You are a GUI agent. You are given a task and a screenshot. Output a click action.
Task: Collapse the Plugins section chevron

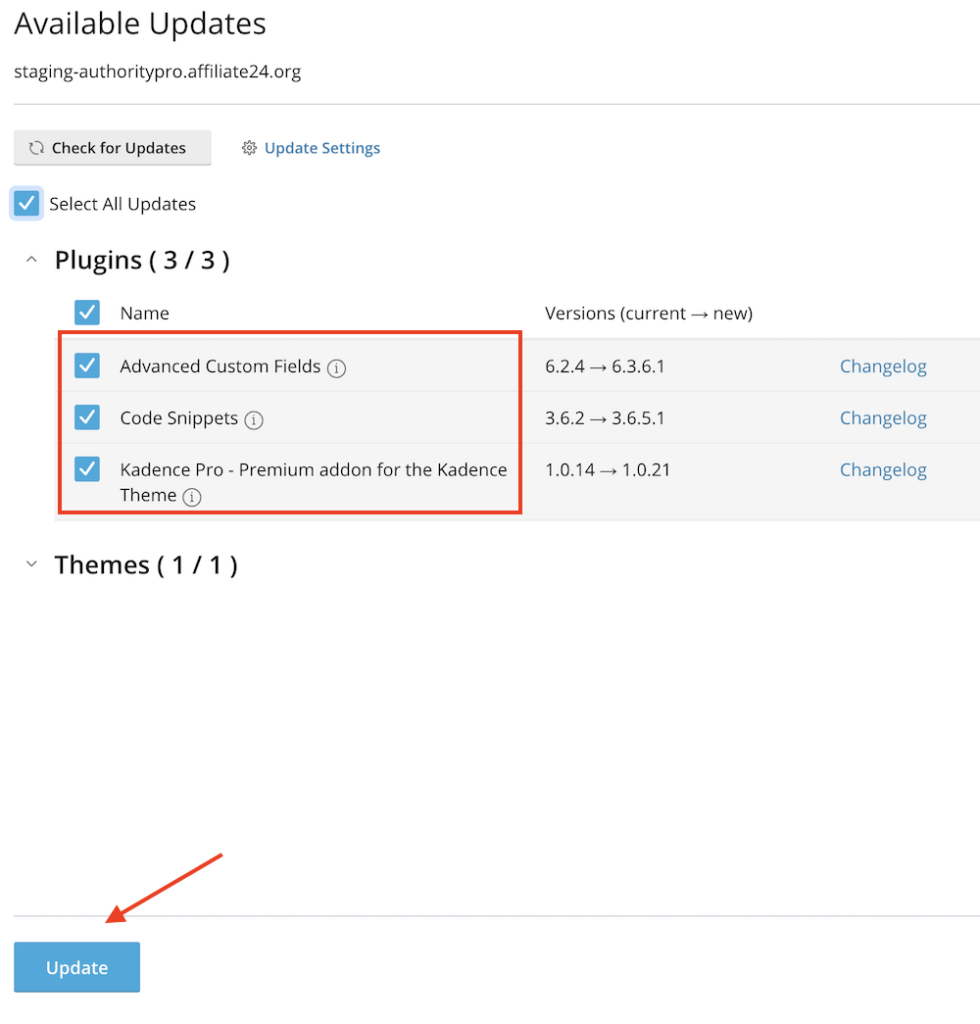pyautogui.click(x=32, y=260)
